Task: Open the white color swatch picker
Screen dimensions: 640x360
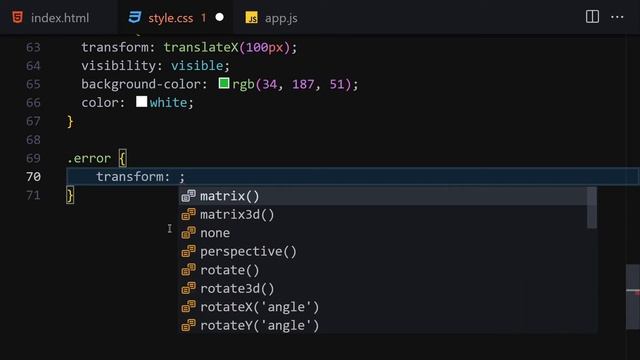Action: (141, 102)
